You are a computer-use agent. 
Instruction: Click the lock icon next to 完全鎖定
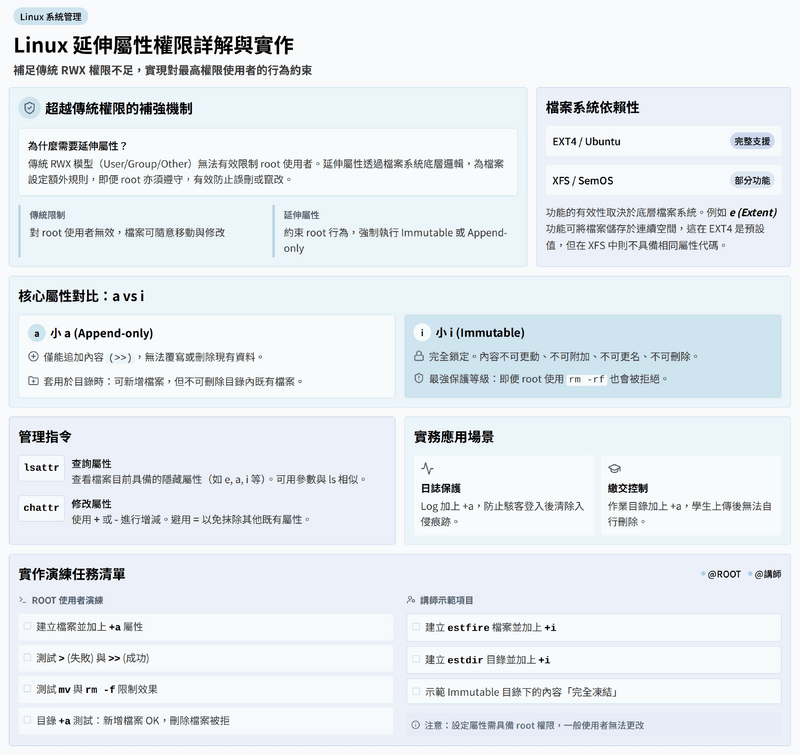coord(420,356)
